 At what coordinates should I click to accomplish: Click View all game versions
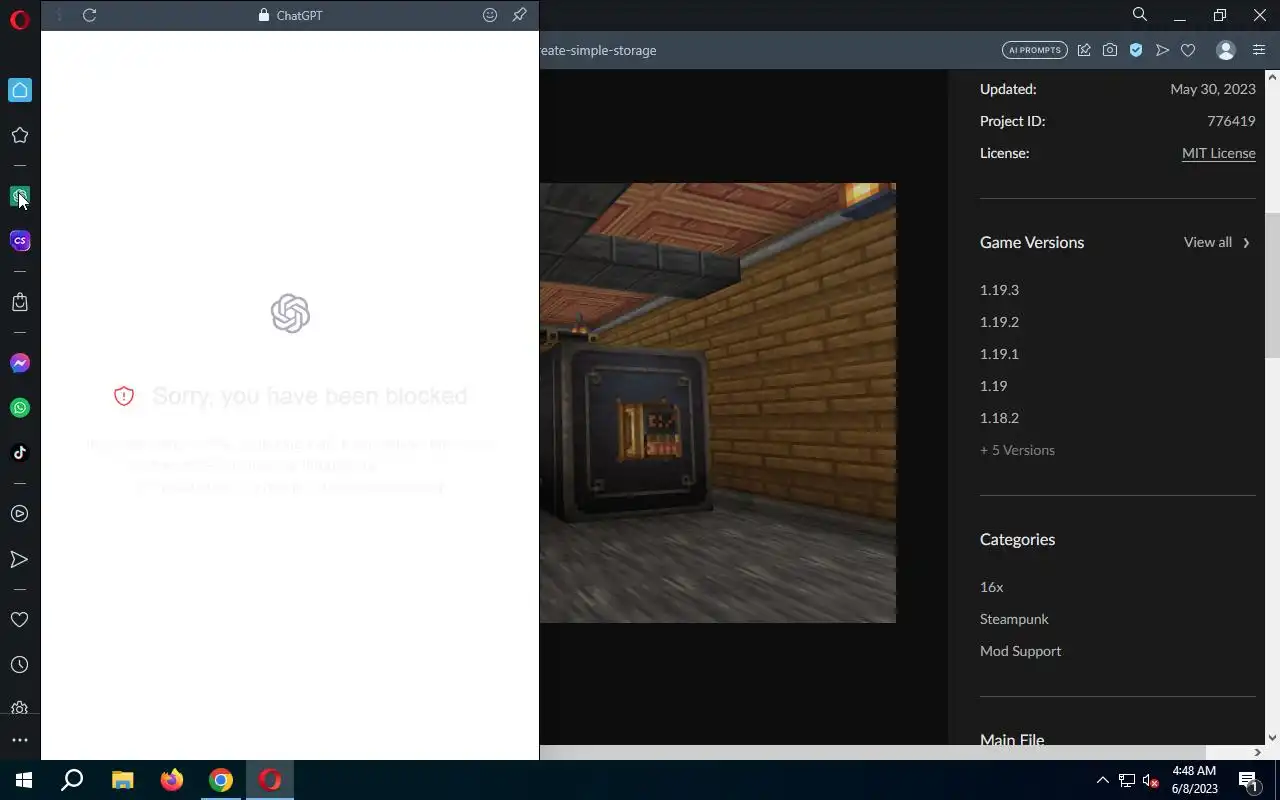pos(1208,242)
